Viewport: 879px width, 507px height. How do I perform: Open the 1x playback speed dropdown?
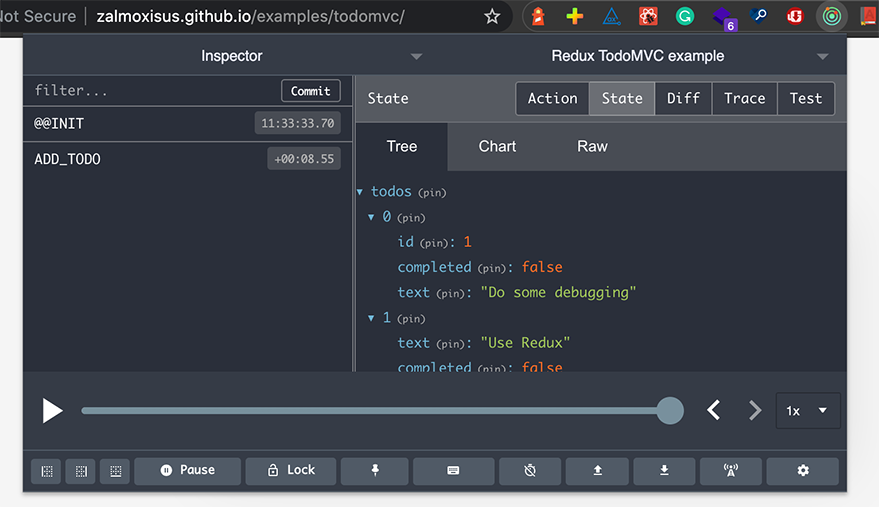pos(807,411)
